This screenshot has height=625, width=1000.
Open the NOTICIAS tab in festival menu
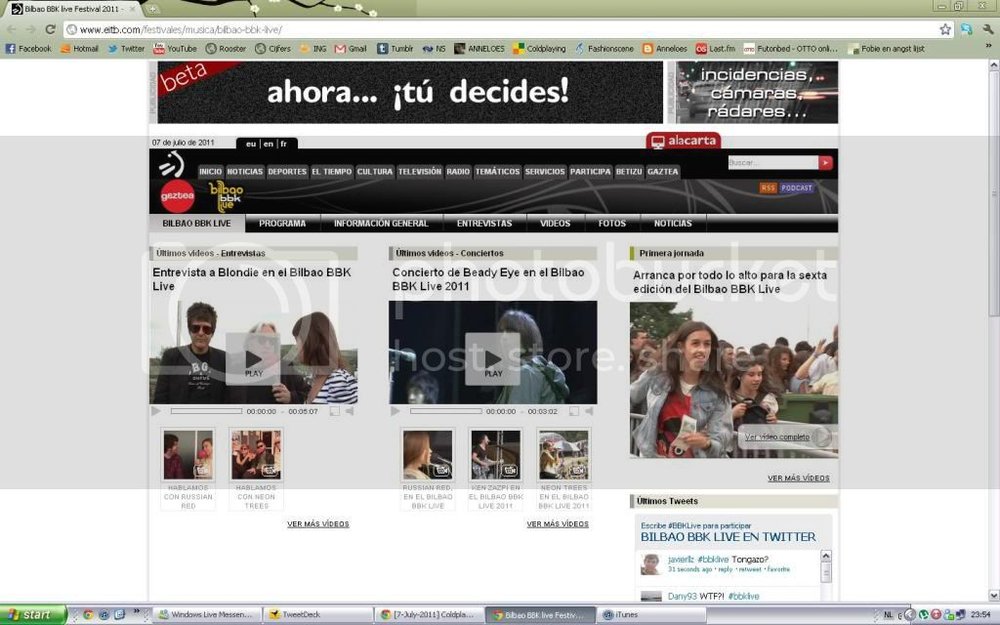(673, 223)
